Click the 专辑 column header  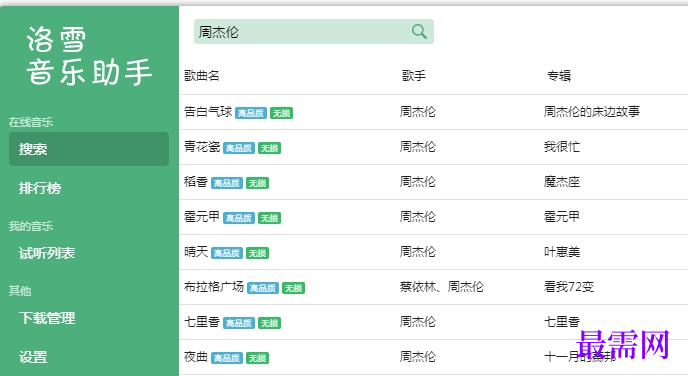559,76
